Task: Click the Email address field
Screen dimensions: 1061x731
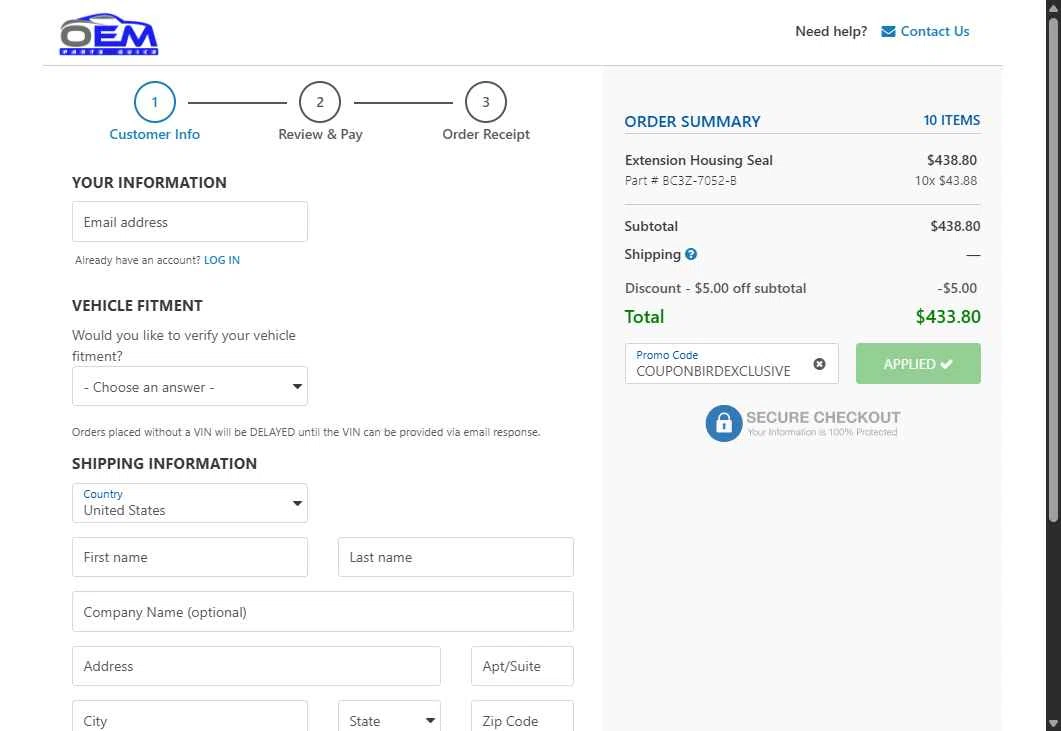Action: (190, 221)
